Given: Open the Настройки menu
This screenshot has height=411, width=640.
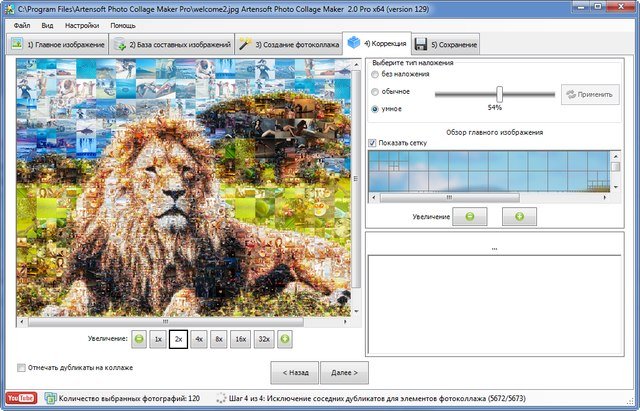Looking at the screenshot, I should click(82, 25).
